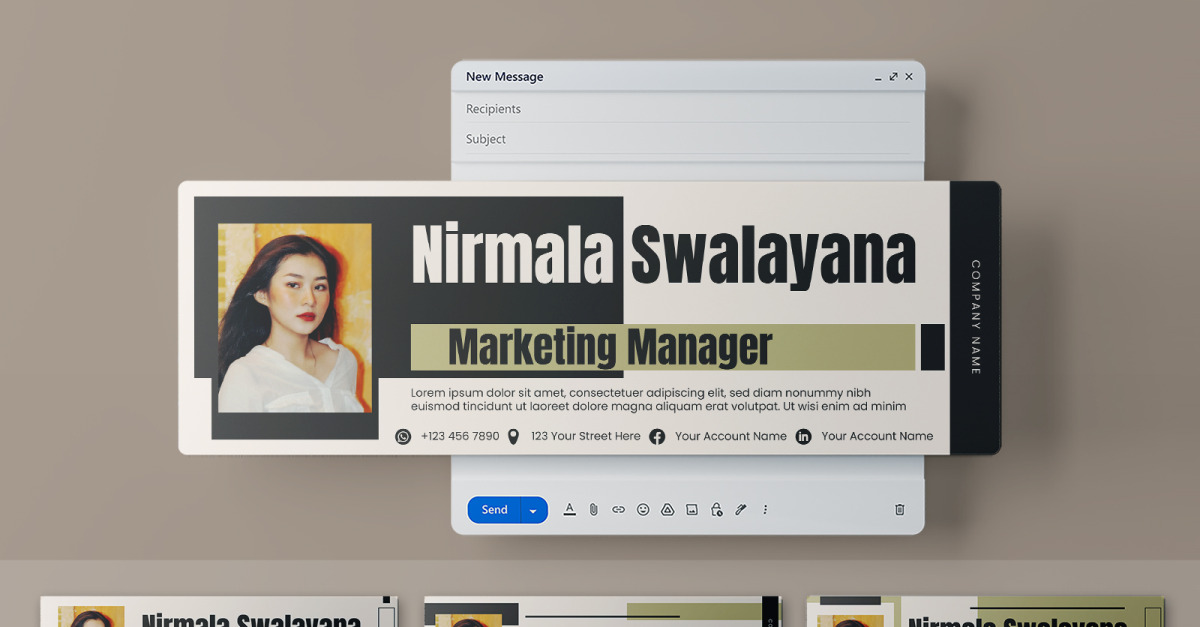Insert a photo with the image icon

point(692,510)
